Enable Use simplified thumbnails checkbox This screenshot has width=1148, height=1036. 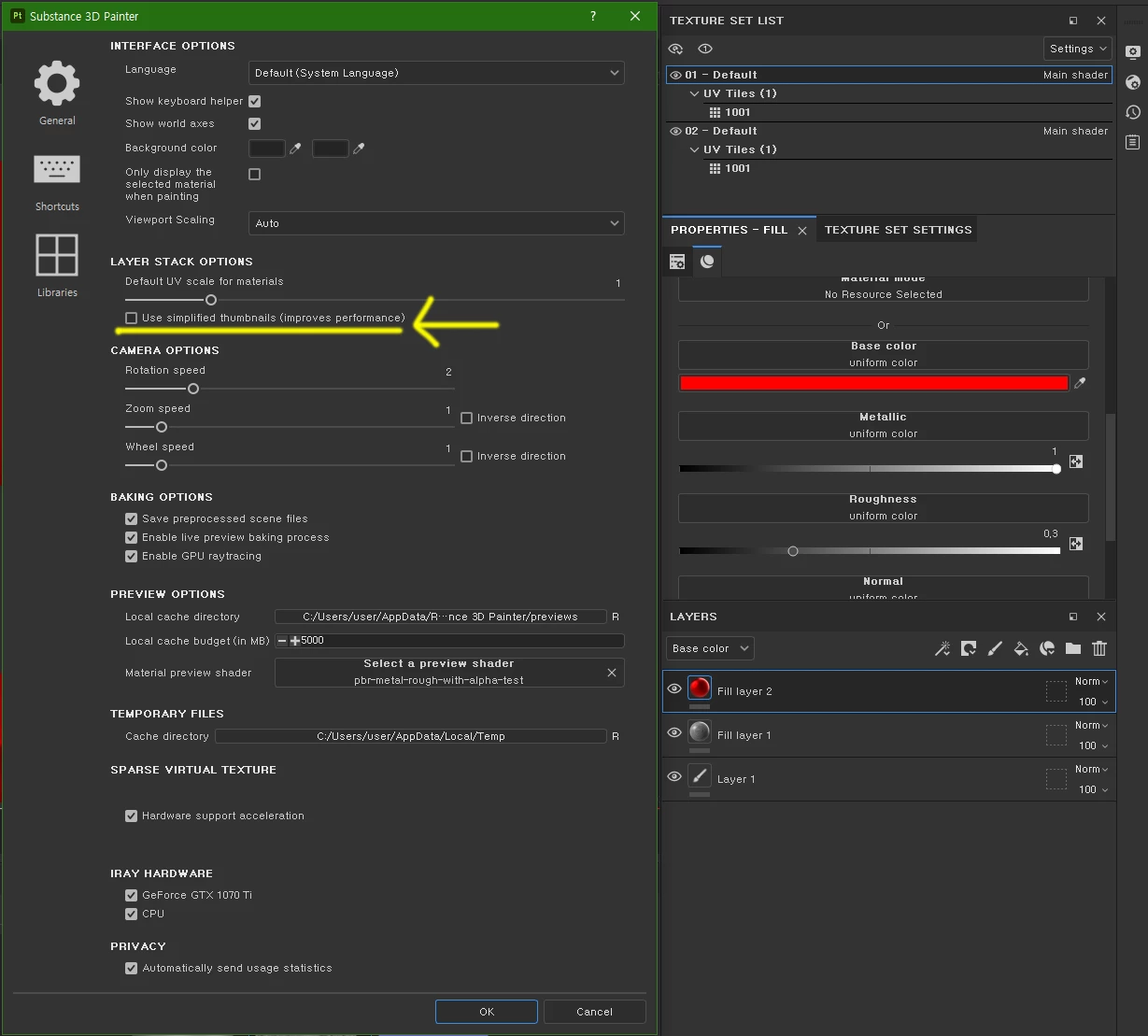pos(131,318)
